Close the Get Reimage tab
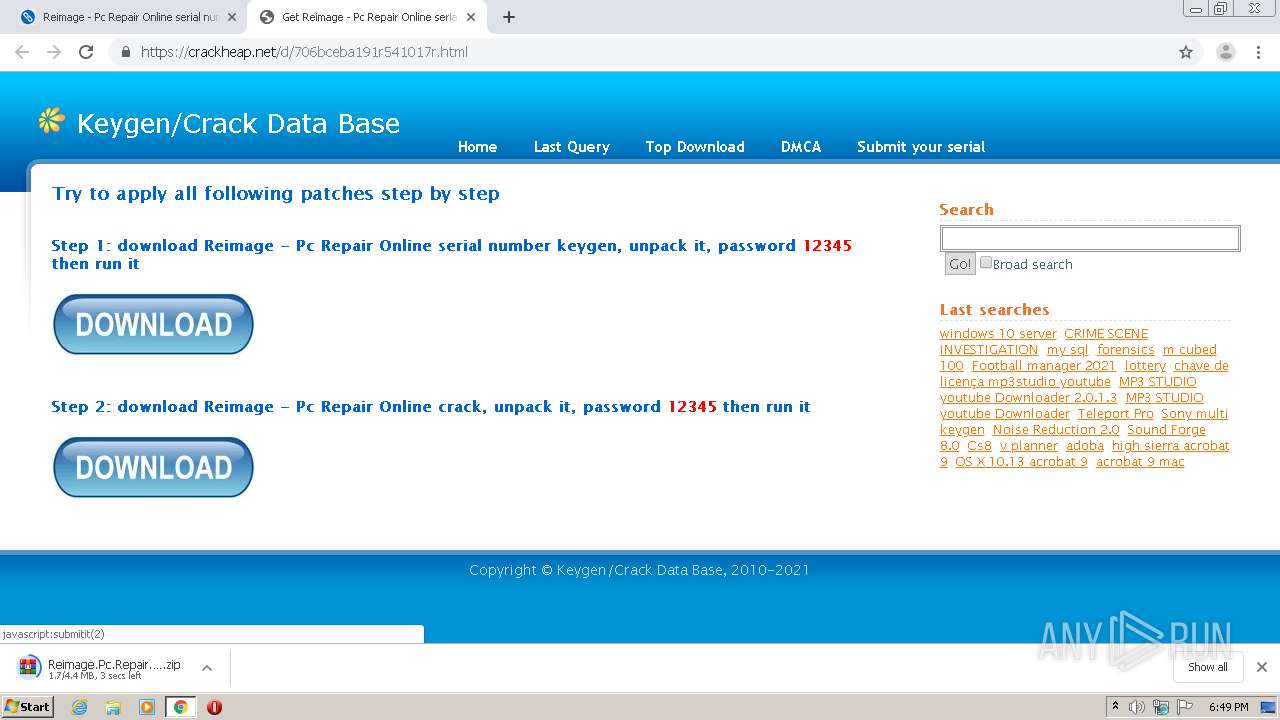 coord(471,17)
